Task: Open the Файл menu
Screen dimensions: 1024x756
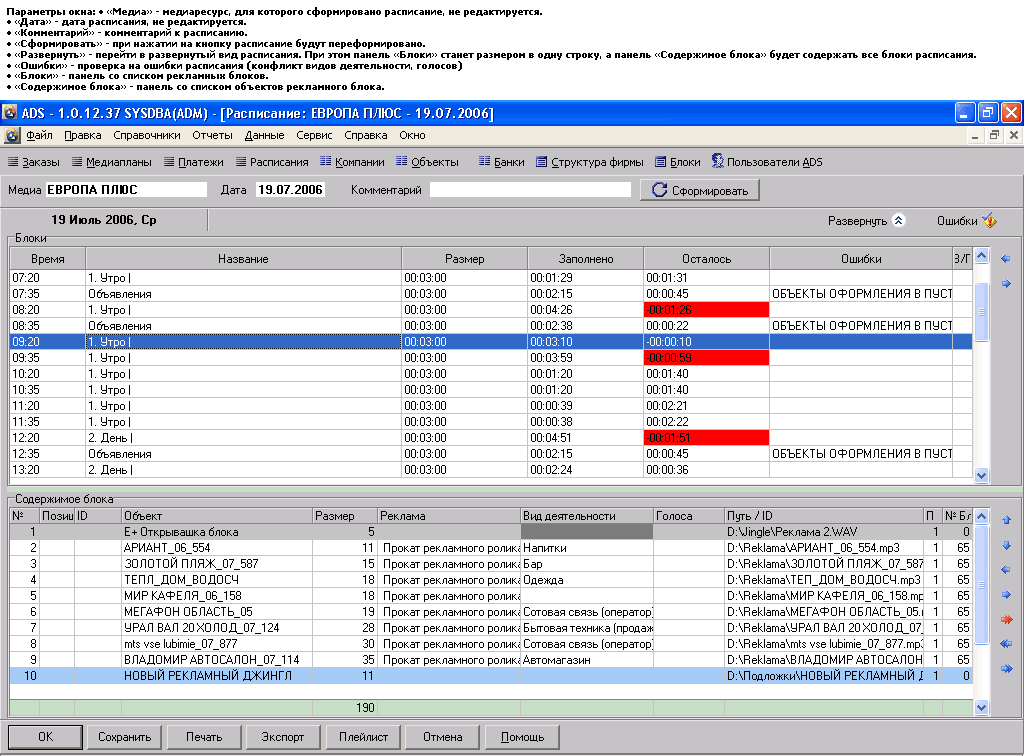Action: coord(40,135)
